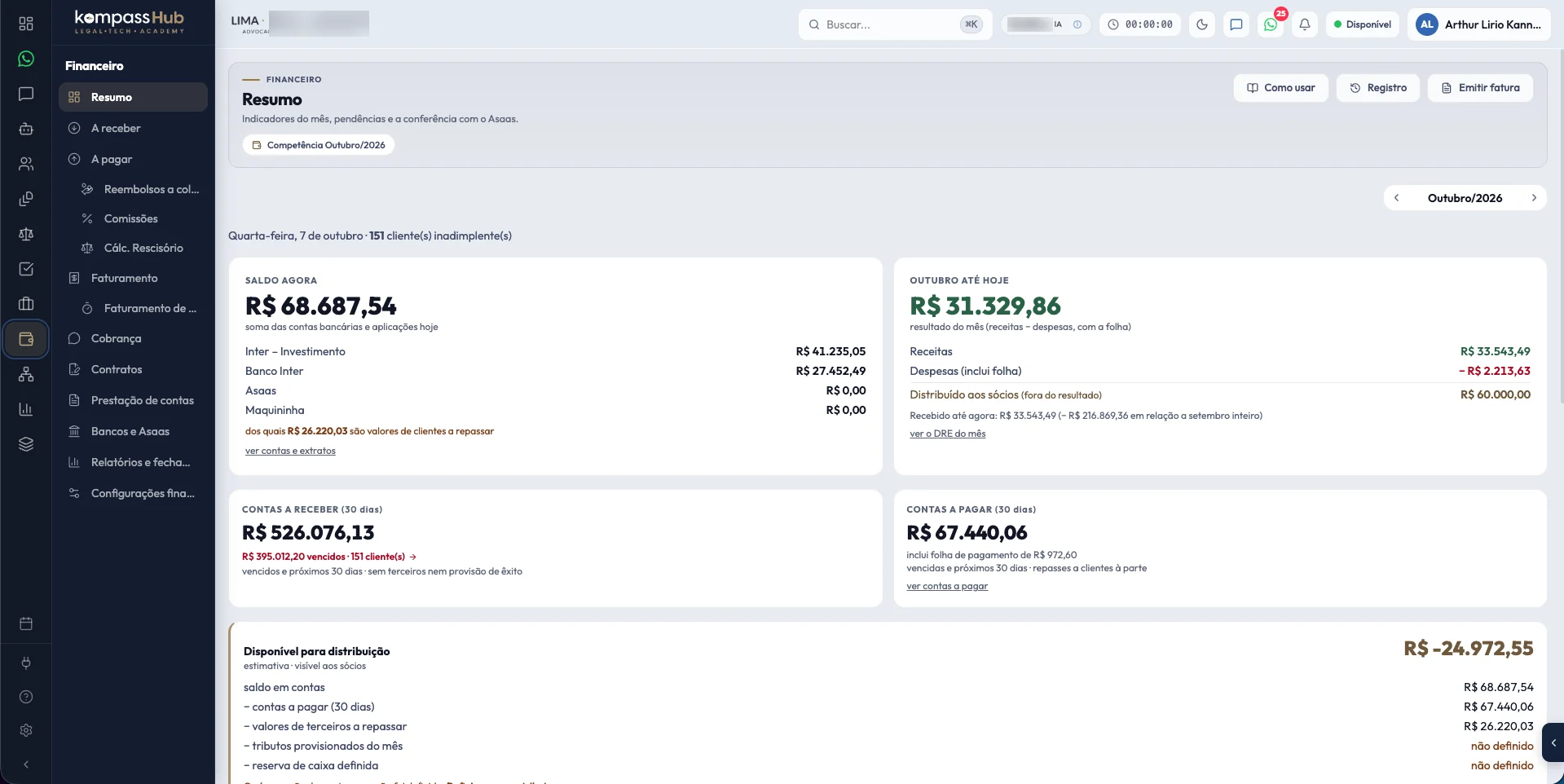Open WhatsApp icon with 25 badge in top bar

pyautogui.click(x=1271, y=24)
